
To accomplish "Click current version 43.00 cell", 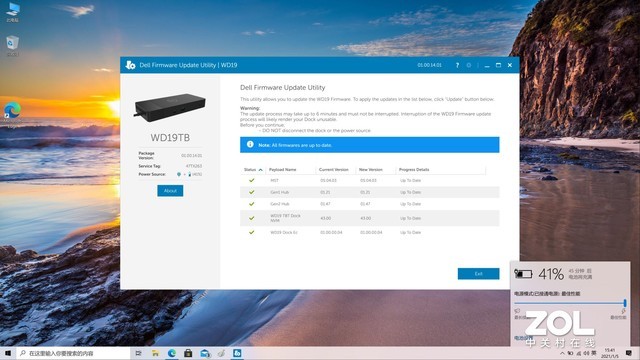I will [x=325, y=218].
